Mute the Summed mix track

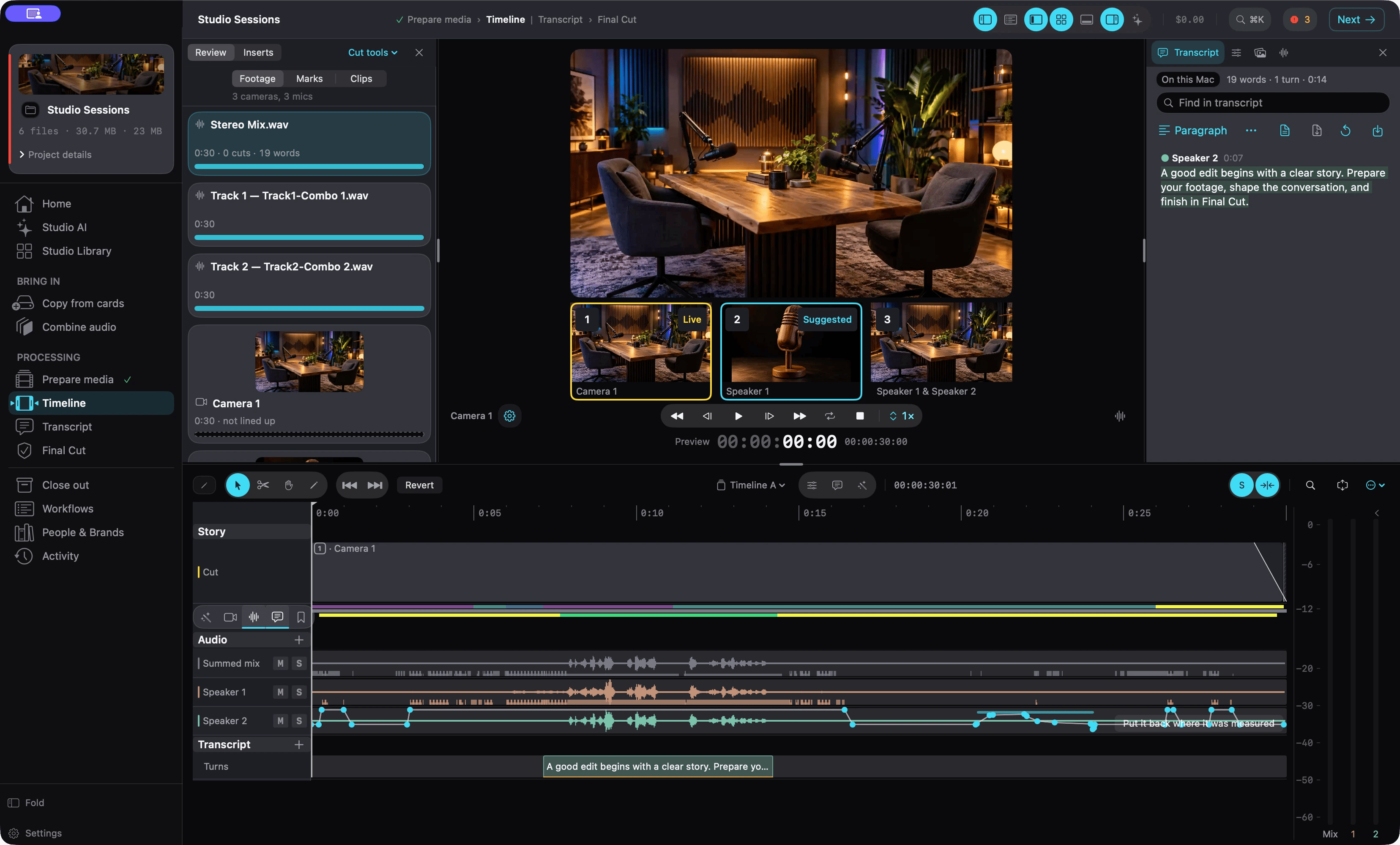(280, 663)
